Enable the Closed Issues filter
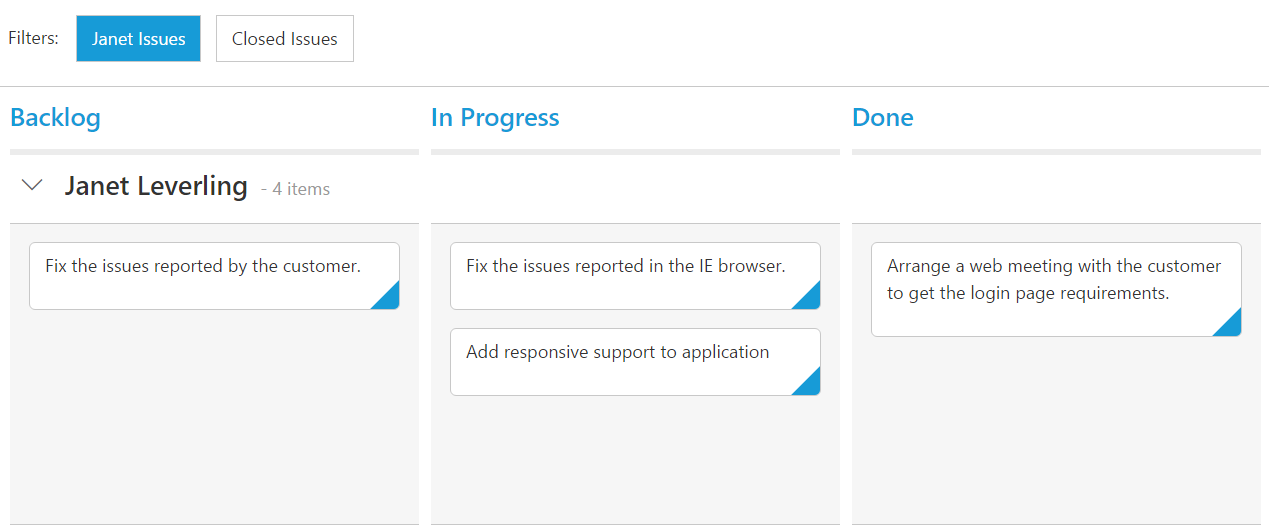The width and height of the screenshot is (1269, 532). pyautogui.click(x=284, y=39)
